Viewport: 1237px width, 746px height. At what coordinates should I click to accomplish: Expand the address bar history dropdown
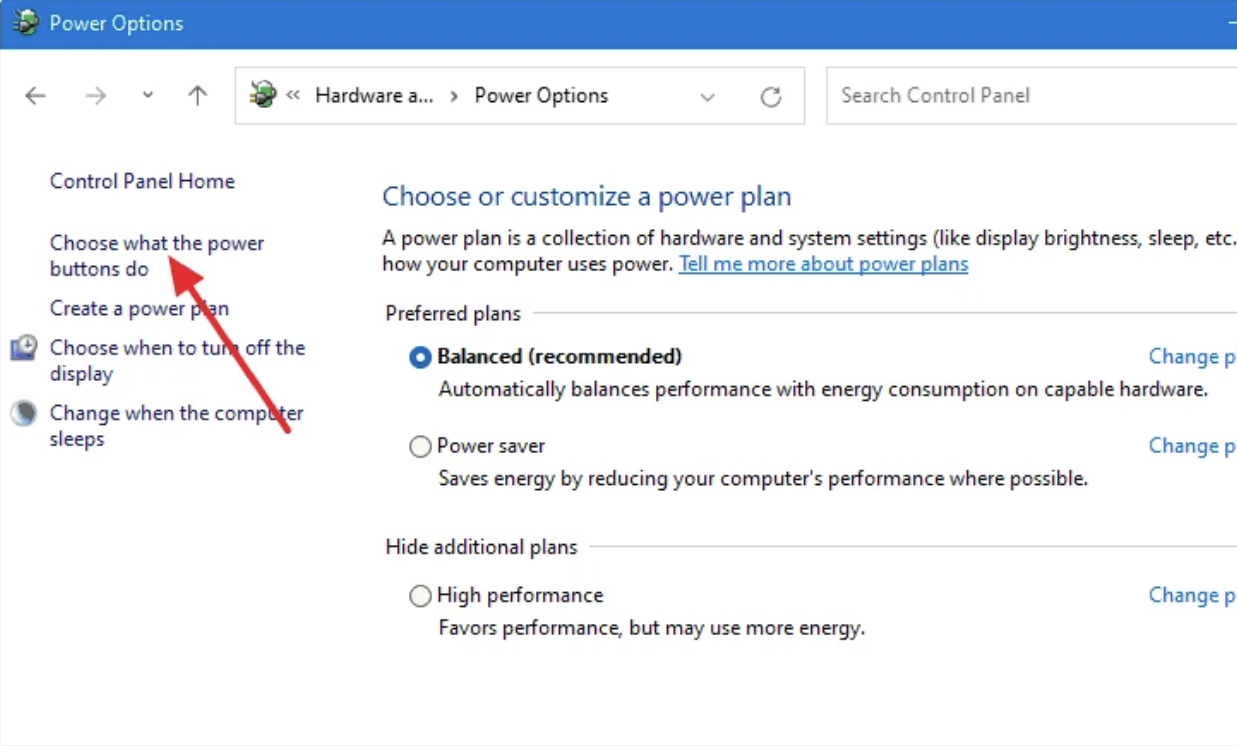(708, 97)
